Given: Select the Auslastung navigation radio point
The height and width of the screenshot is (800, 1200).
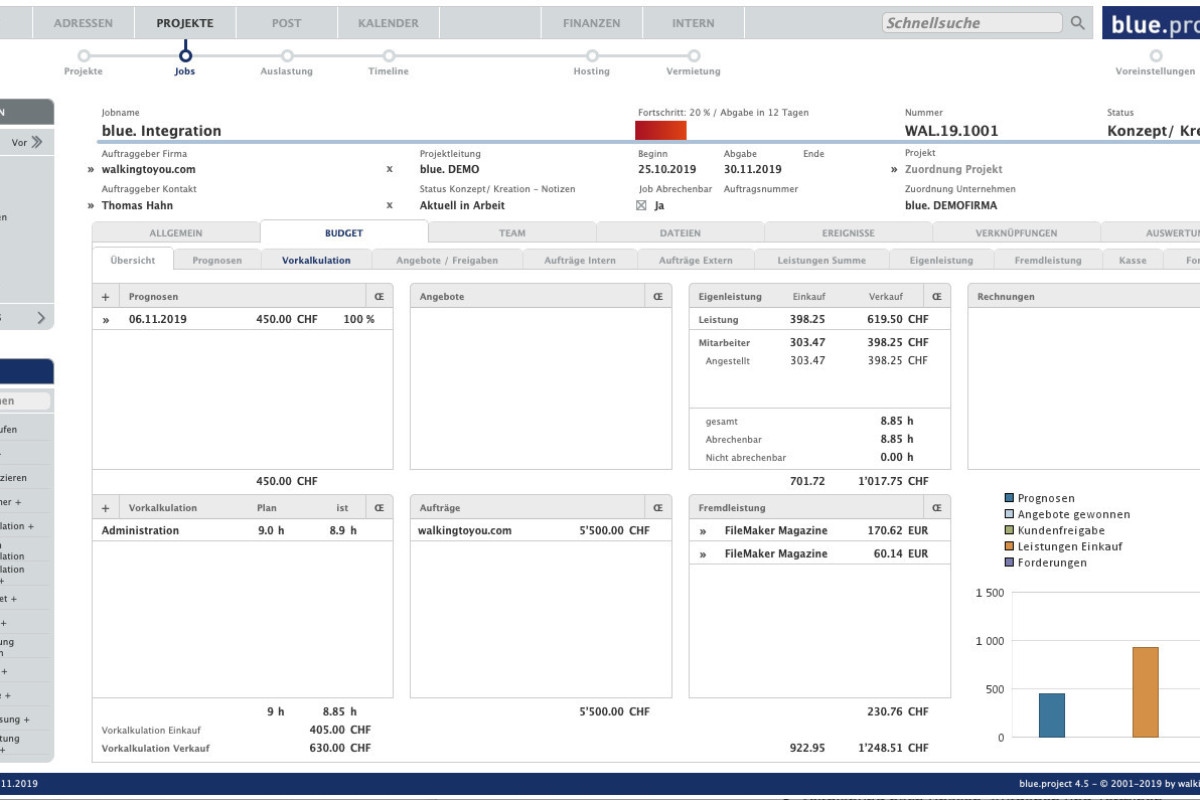Looking at the screenshot, I should point(287,56).
